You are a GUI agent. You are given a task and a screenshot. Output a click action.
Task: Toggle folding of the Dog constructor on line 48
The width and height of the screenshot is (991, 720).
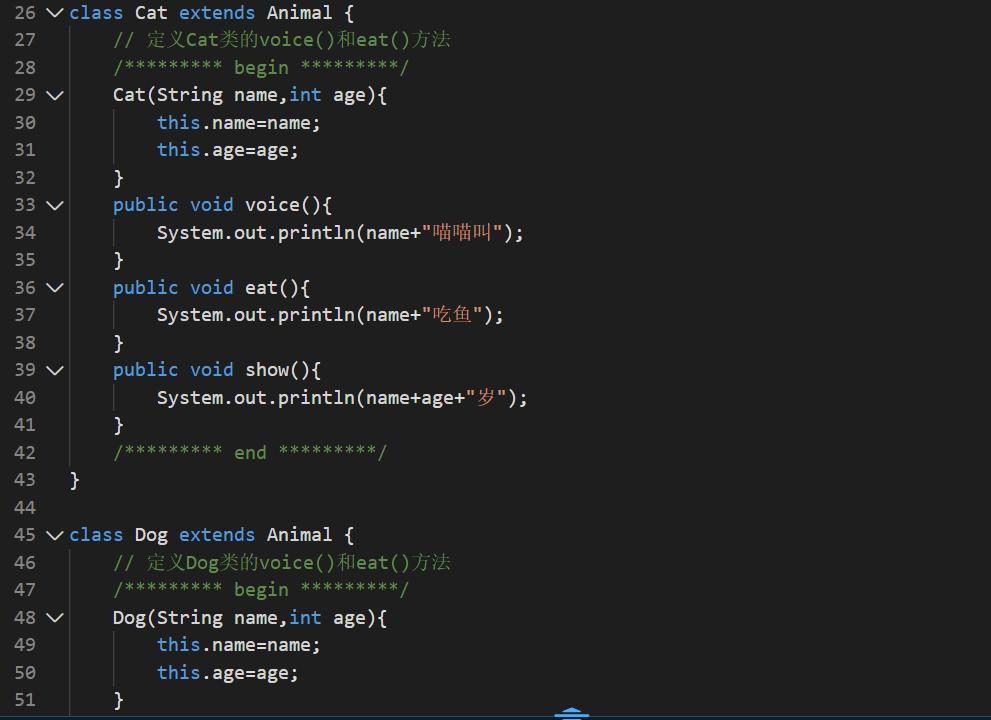pyautogui.click(x=55, y=617)
